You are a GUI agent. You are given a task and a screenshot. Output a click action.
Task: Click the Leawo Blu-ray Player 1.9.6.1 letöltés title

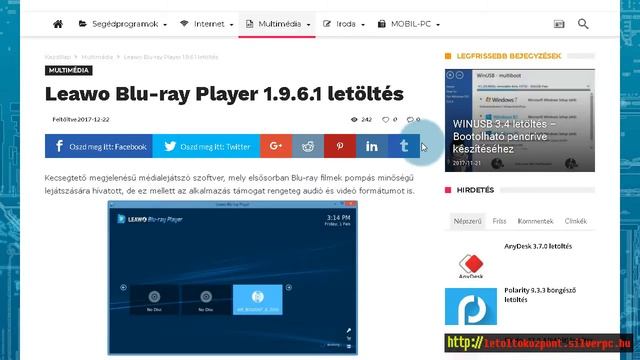(224, 94)
